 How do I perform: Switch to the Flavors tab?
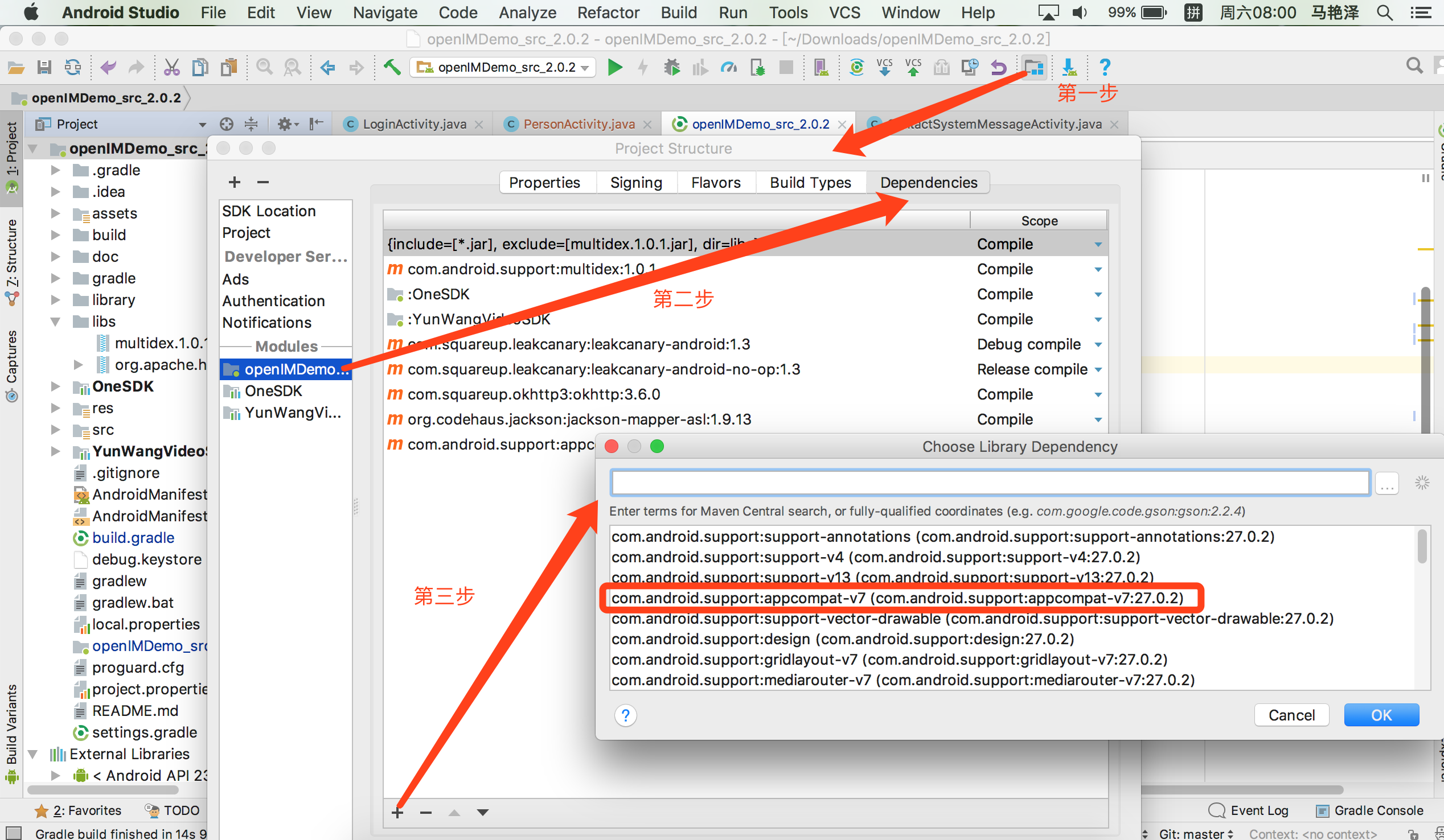(716, 182)
